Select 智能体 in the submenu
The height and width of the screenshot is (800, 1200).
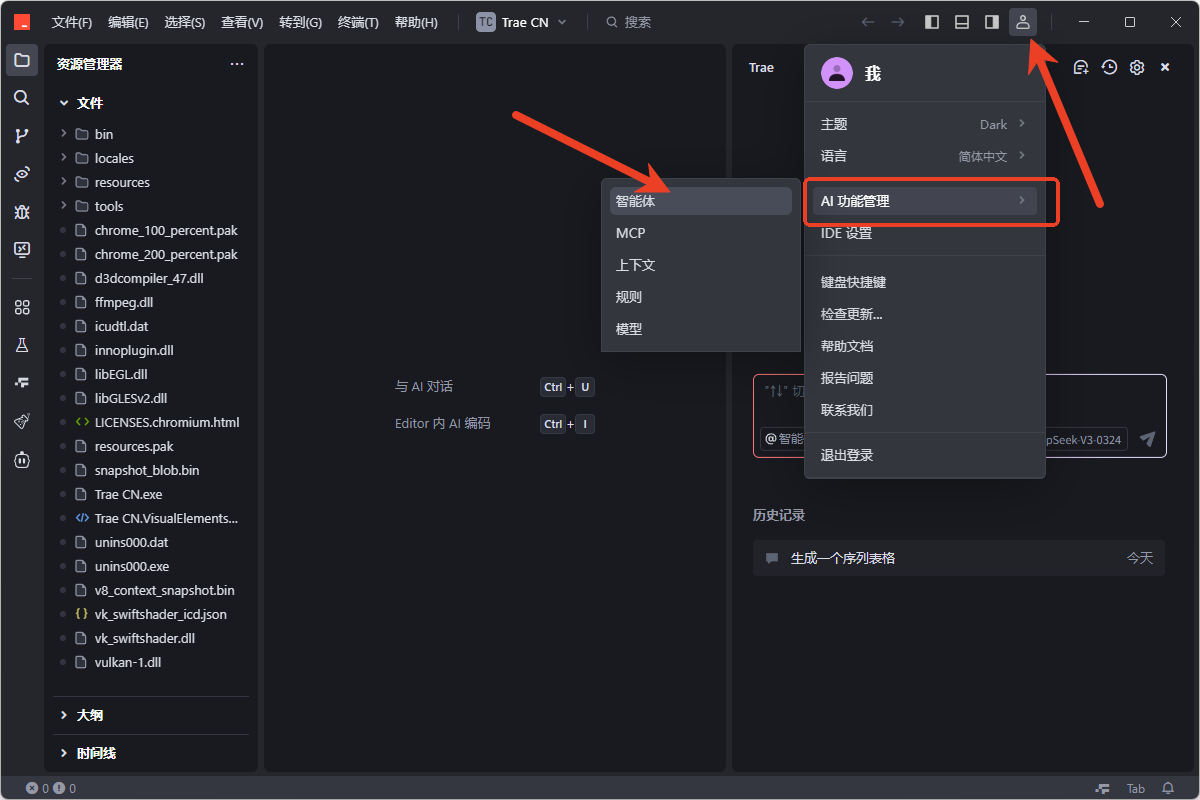coord(701,201)
